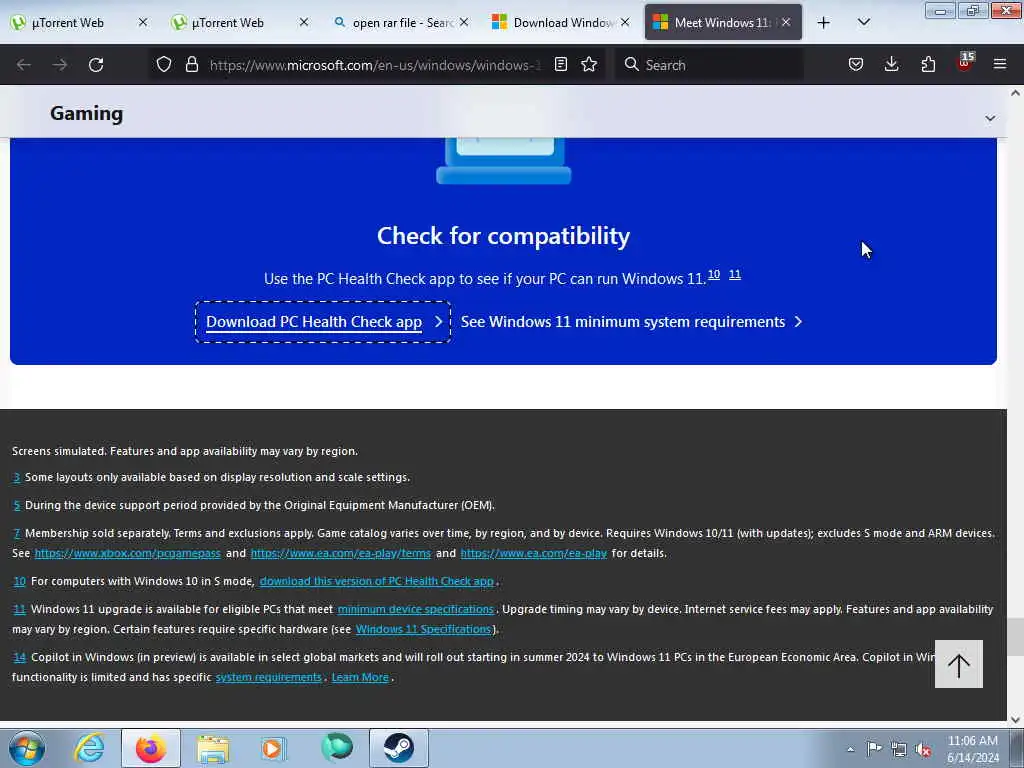This screenshot has height=768, width=1024.
Task: Toggle reader view icon in address bar
Action: (x=560, y=64)
